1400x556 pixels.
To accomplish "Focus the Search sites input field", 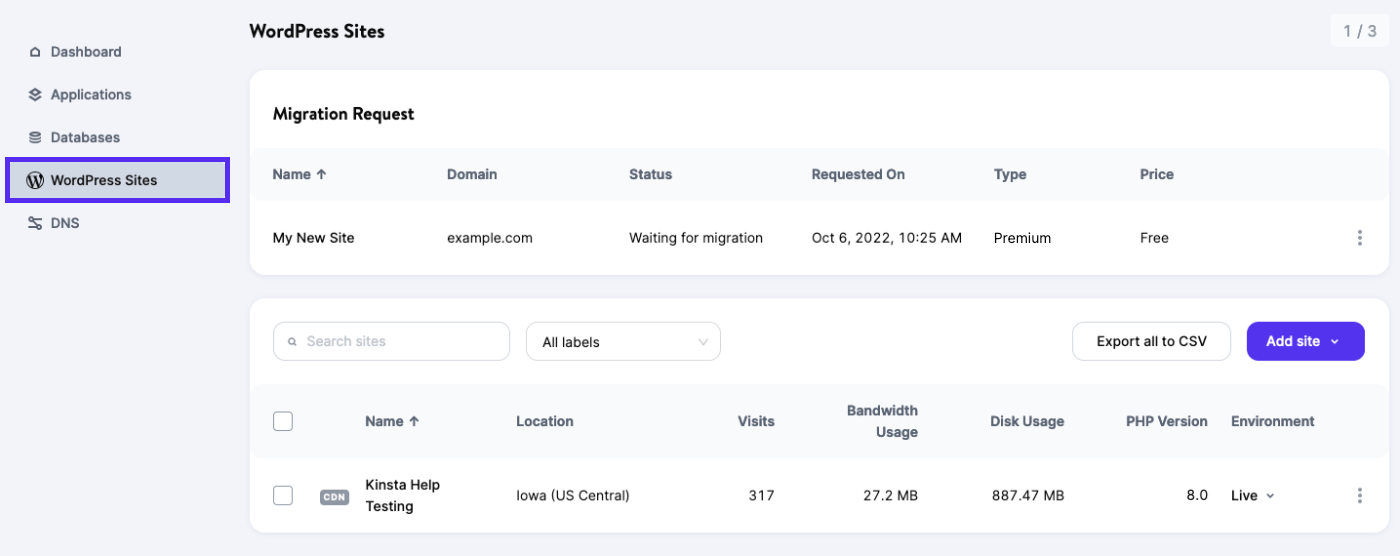I will (x=400, y=342).
